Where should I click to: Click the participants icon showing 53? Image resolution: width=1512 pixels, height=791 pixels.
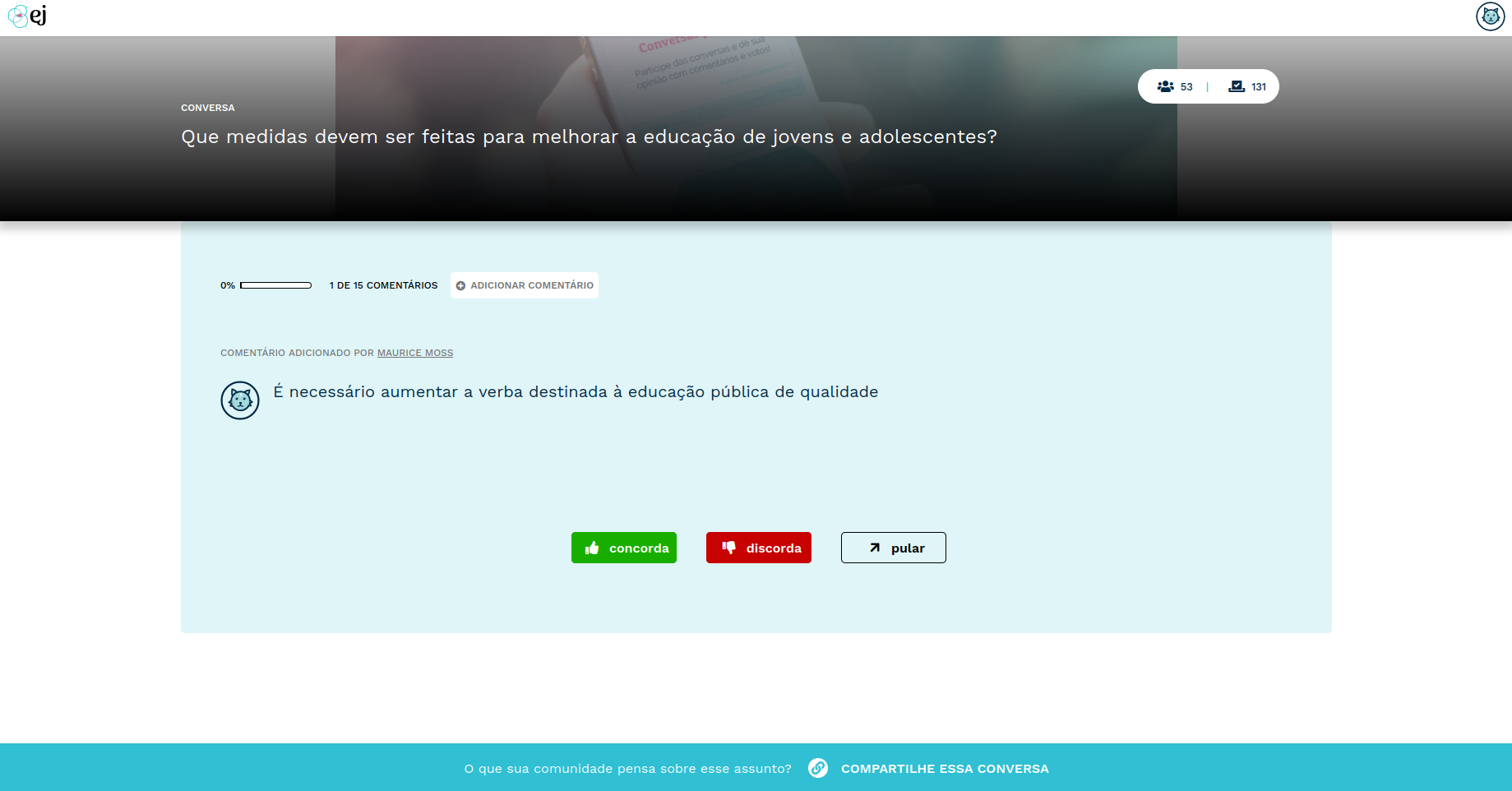(x=1165, y=86)
